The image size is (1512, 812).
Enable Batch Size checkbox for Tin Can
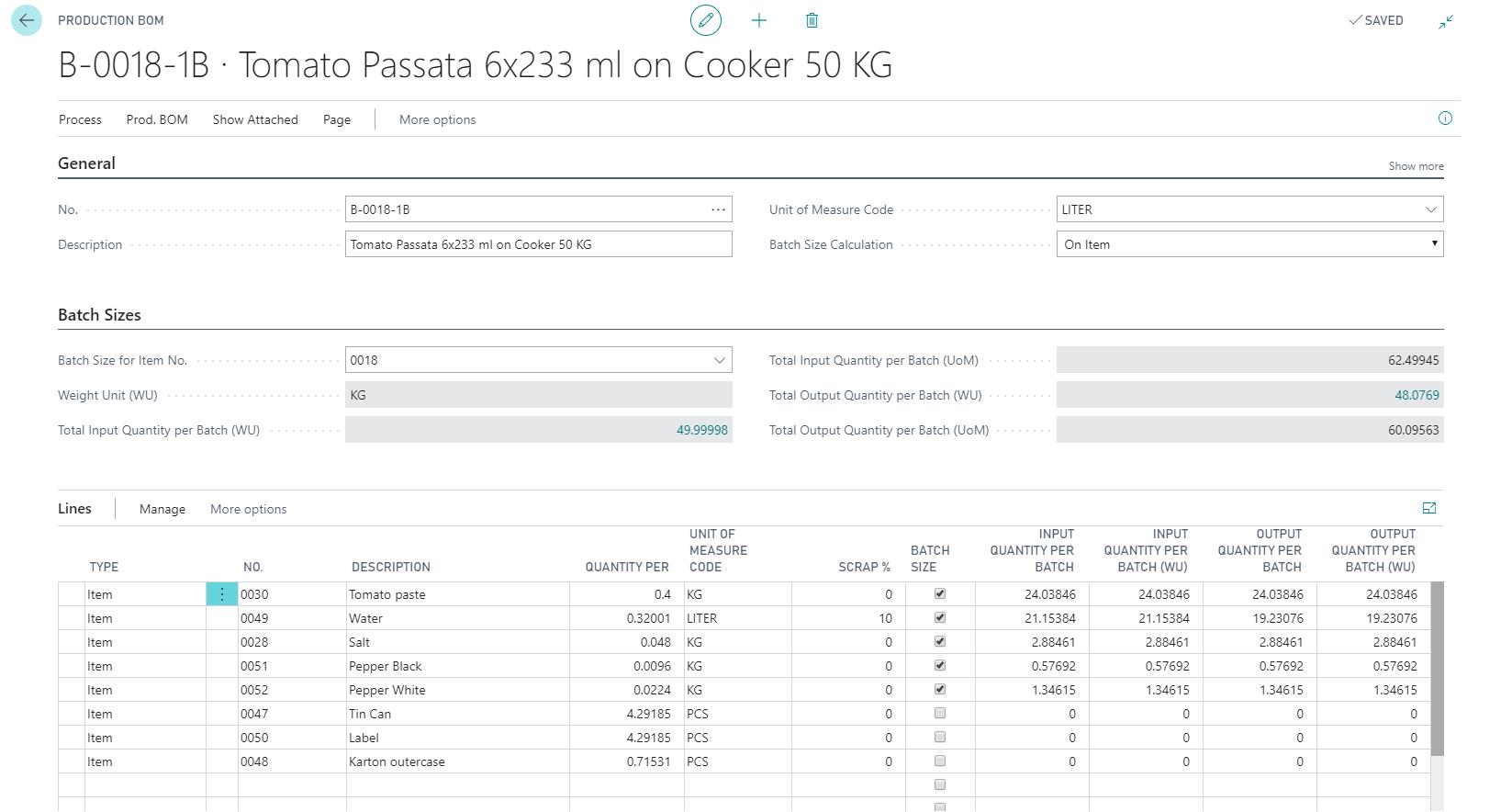[939, 713]
